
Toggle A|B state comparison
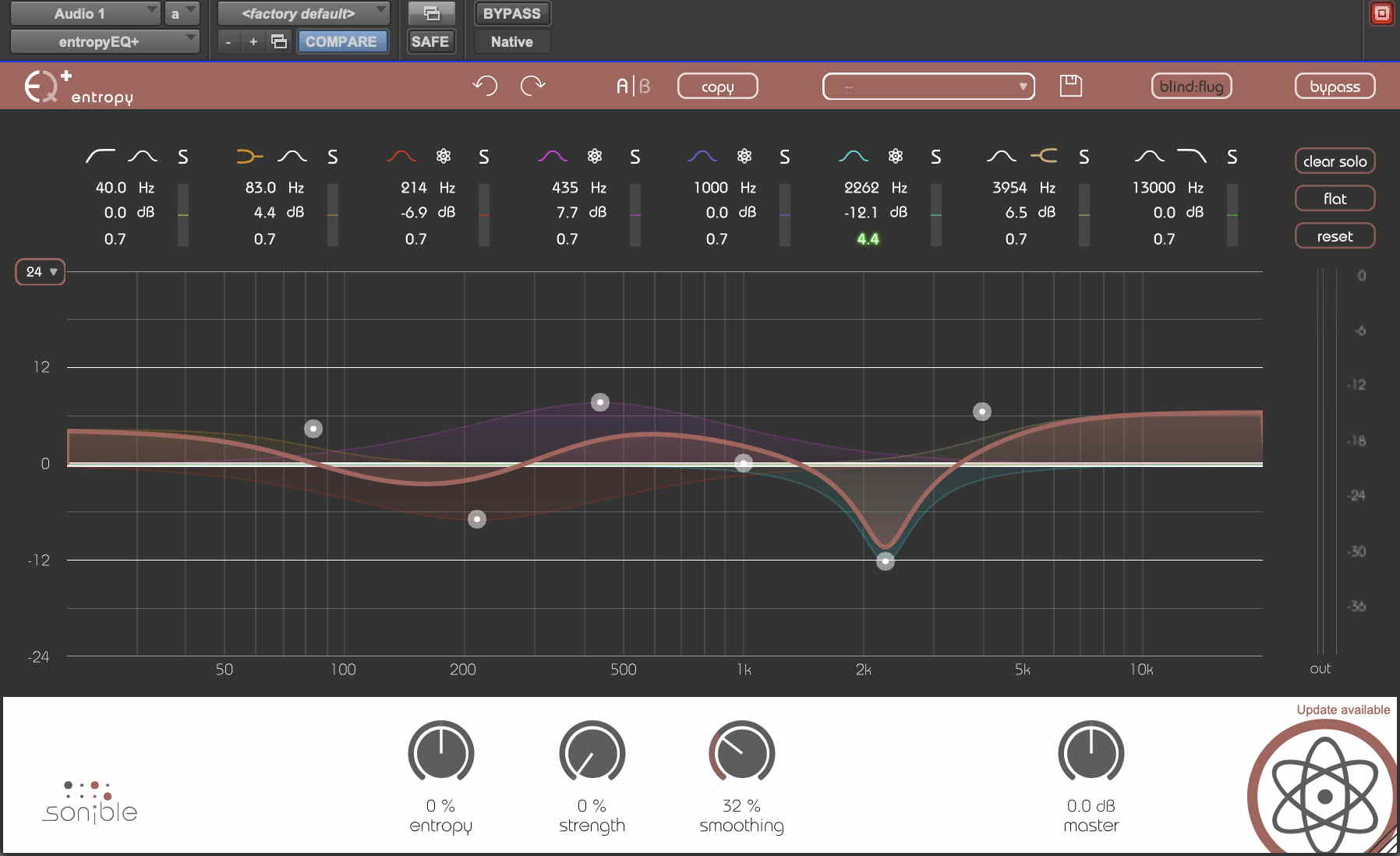pos(633,86)
